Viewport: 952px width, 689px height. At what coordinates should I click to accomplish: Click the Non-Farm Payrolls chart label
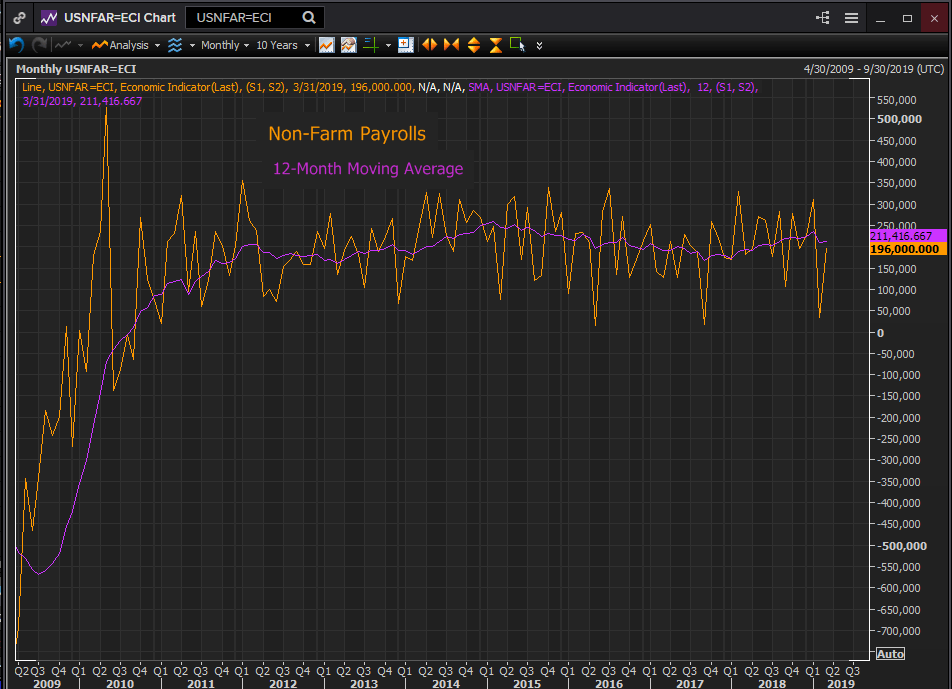(x=347, y=134)
